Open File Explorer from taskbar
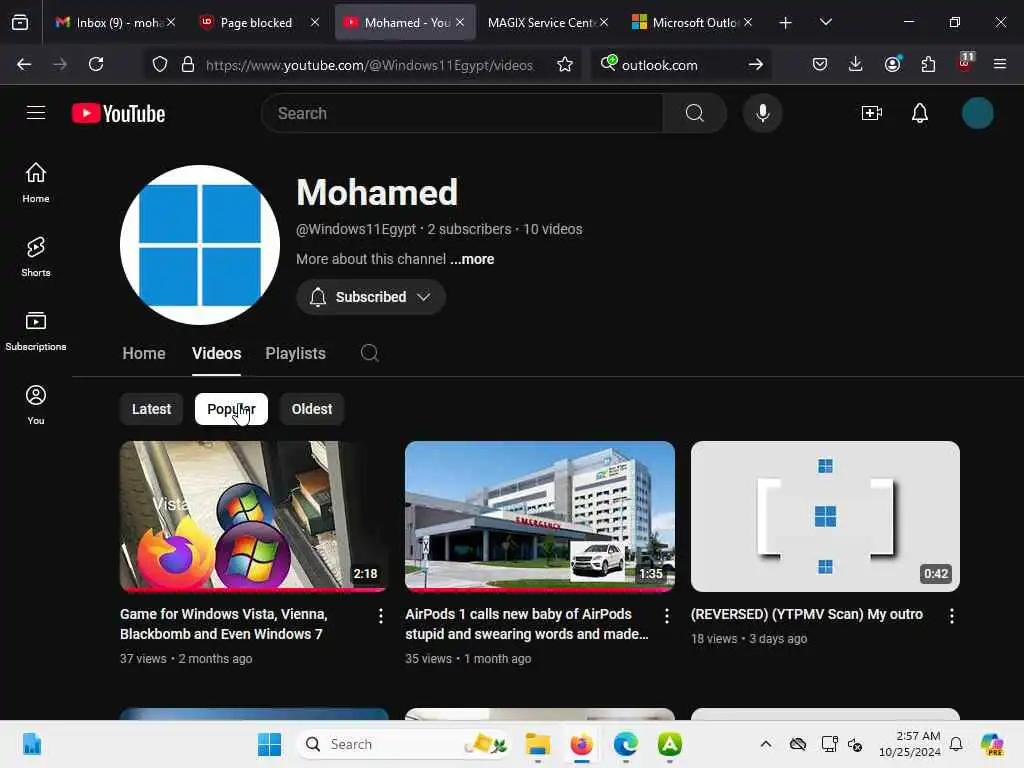Viewport: 1024px width, 768px height. [x=537, y=744]
